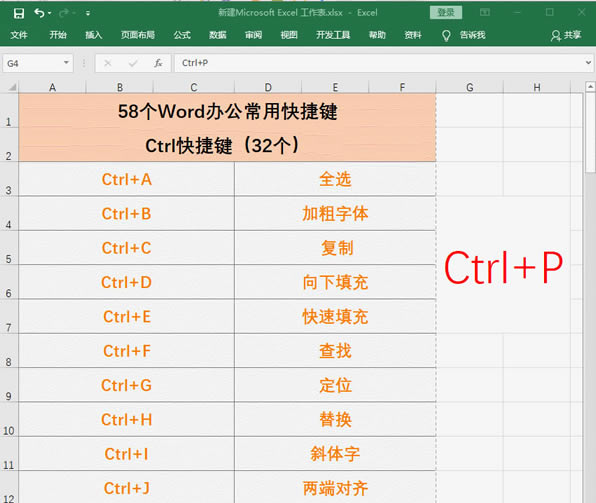
Task: Select the Ctrl+J cell
Action: tap(127, 487)
